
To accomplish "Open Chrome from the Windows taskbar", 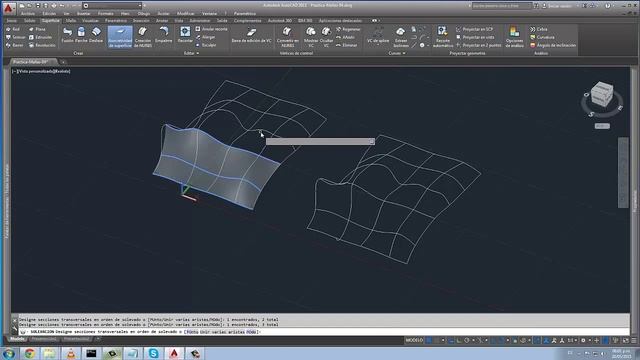I will (x=29, y=353).
